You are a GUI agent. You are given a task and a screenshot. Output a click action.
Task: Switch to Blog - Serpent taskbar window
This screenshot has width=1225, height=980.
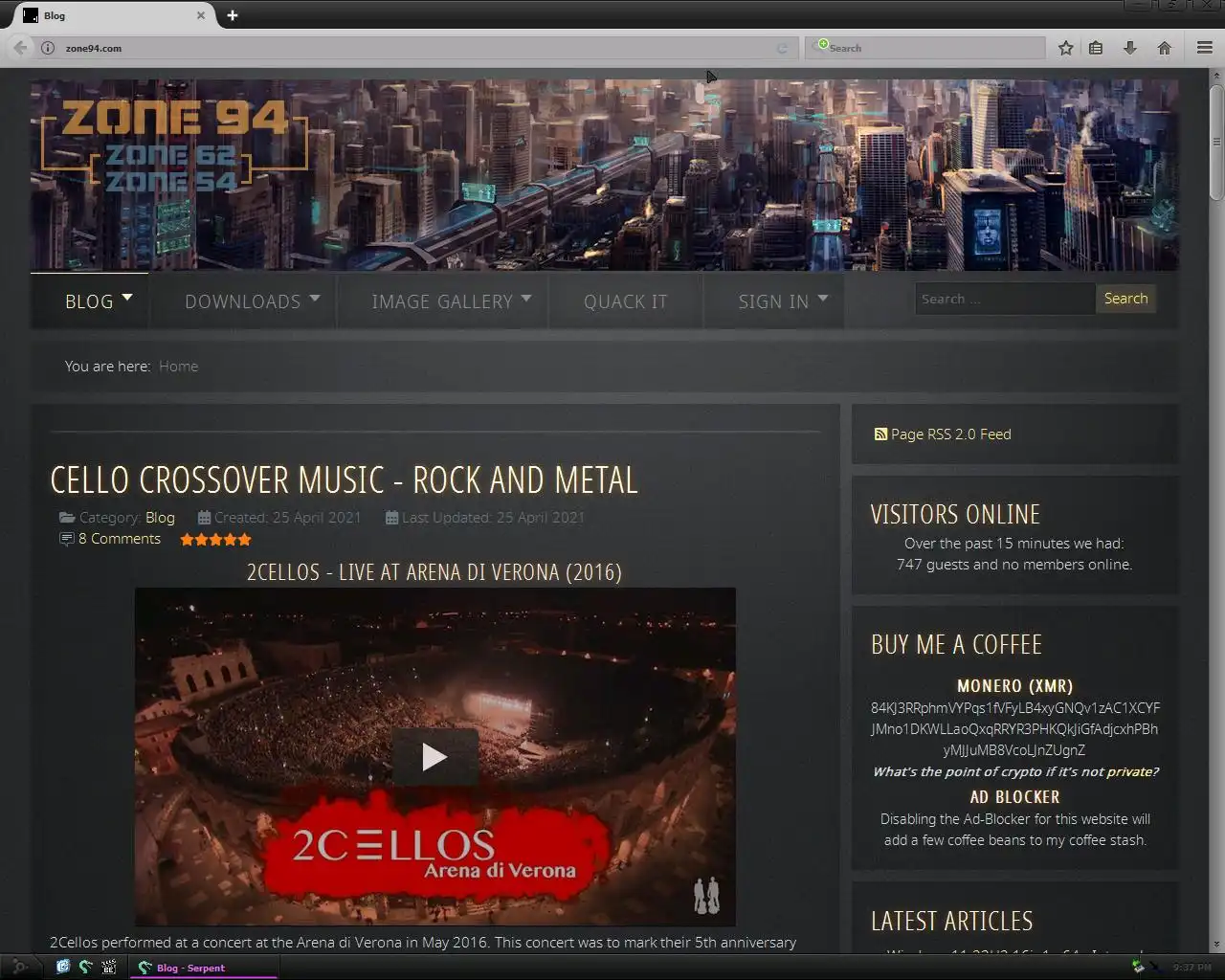point(203,968)
